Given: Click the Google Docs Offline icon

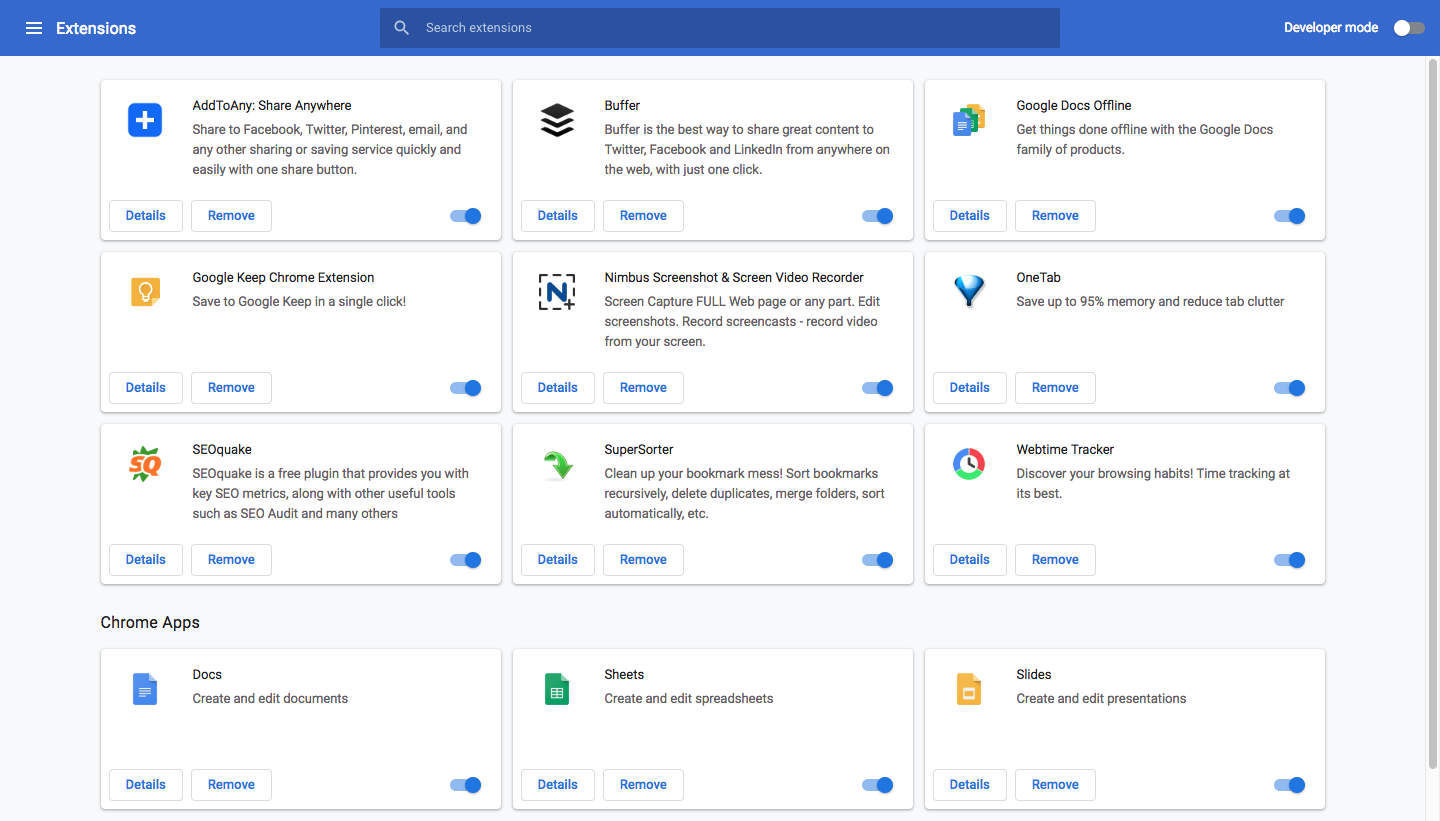Looking at the screenshot, I should click(x=969, y=121).
